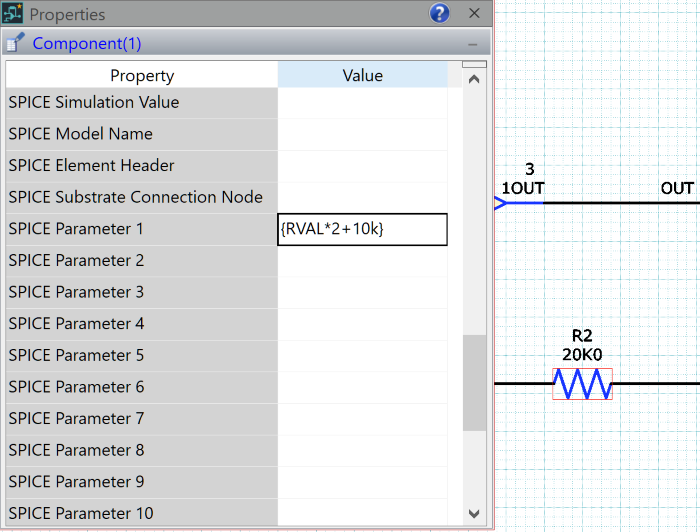This screenshot has height=532, width=700.
Task: Click the SPICE Parameter 10 label
Action: (x=81, y=513)
